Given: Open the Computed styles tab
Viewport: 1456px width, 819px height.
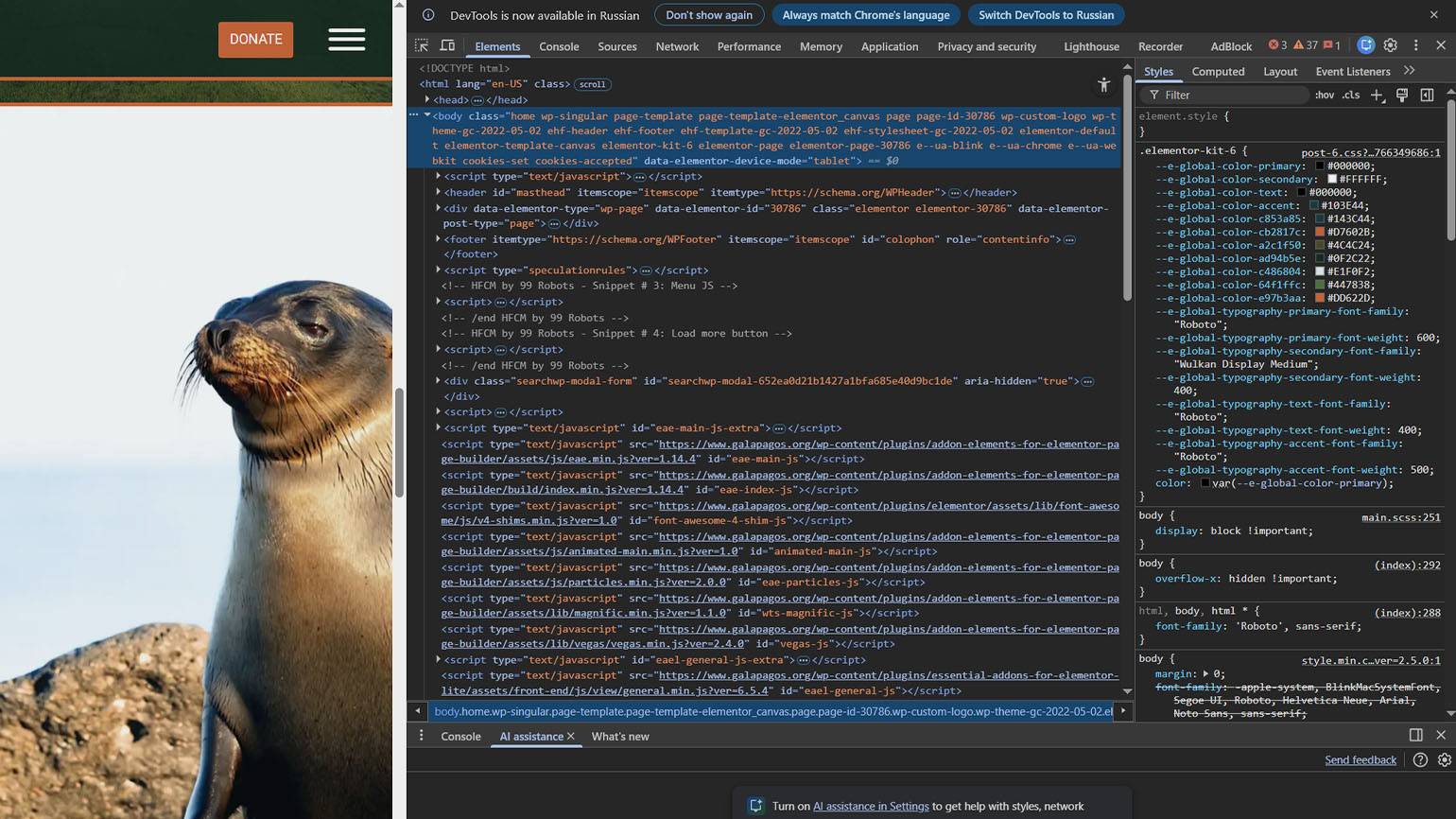Looking at the screenshot, I should [x=1218, y=71].
